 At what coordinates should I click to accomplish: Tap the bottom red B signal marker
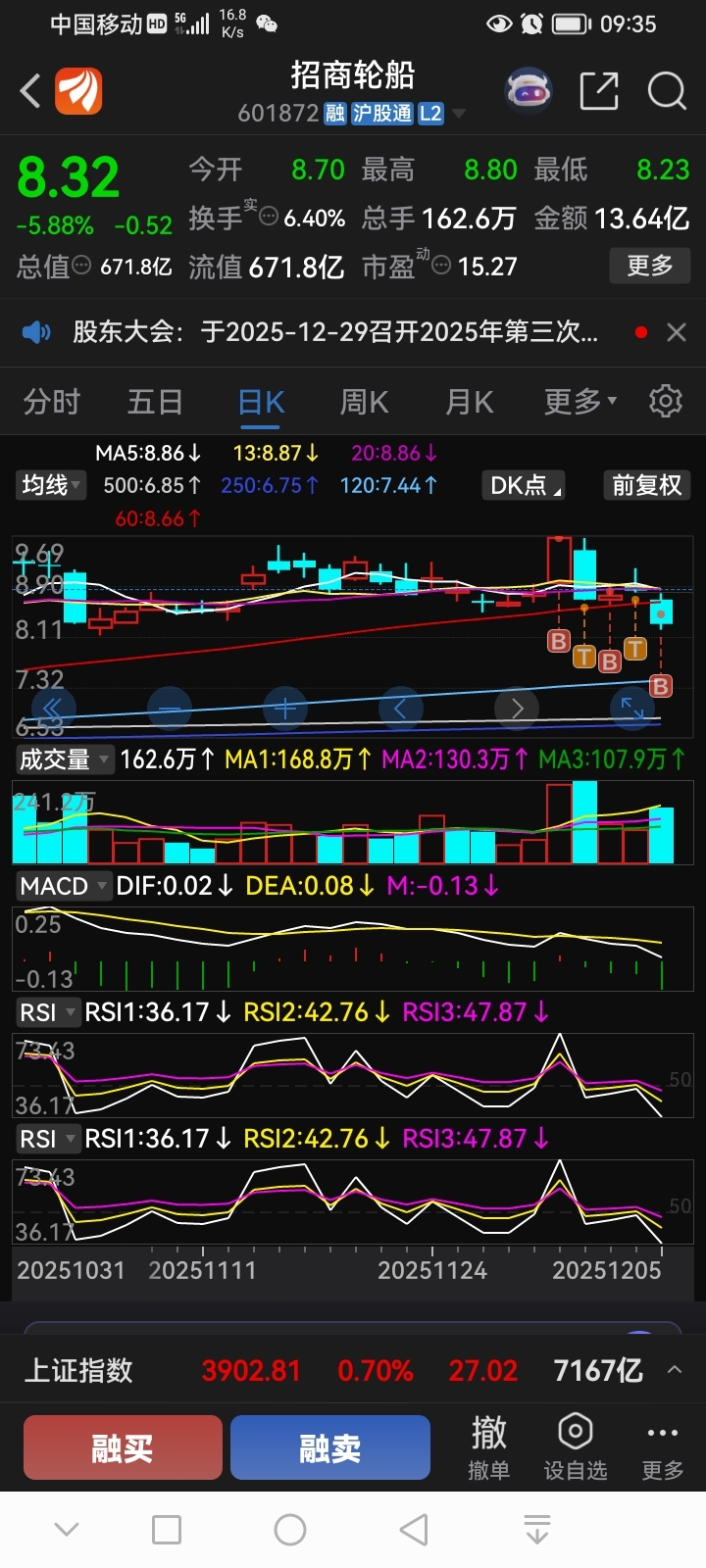pos(661,686)
